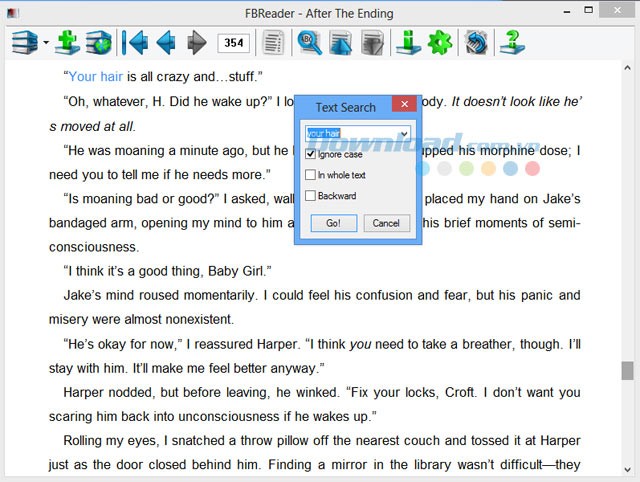
Task: Open help with the green question mark
Action: (513, 42)
